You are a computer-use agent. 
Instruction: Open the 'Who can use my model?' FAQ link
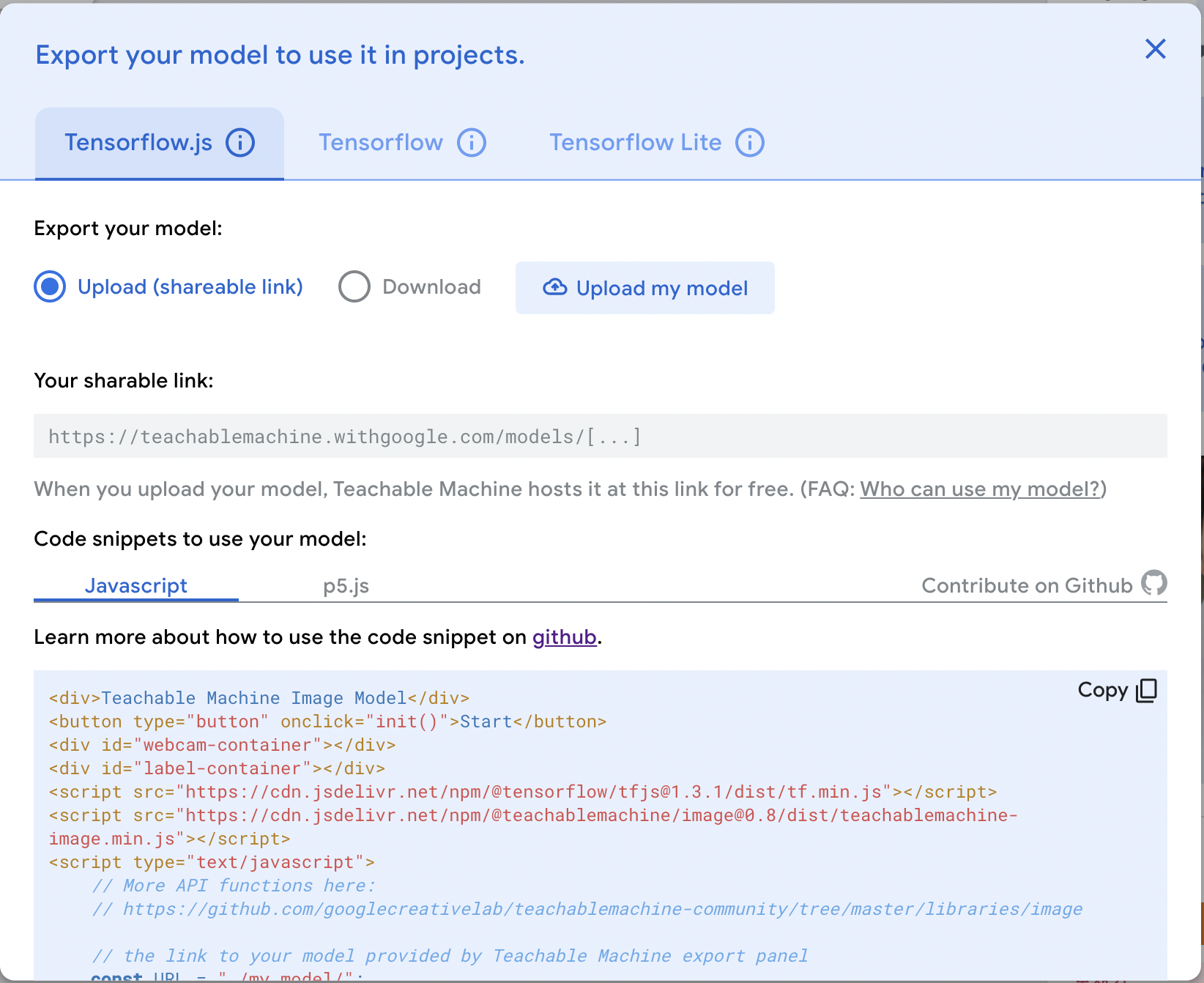981,489
